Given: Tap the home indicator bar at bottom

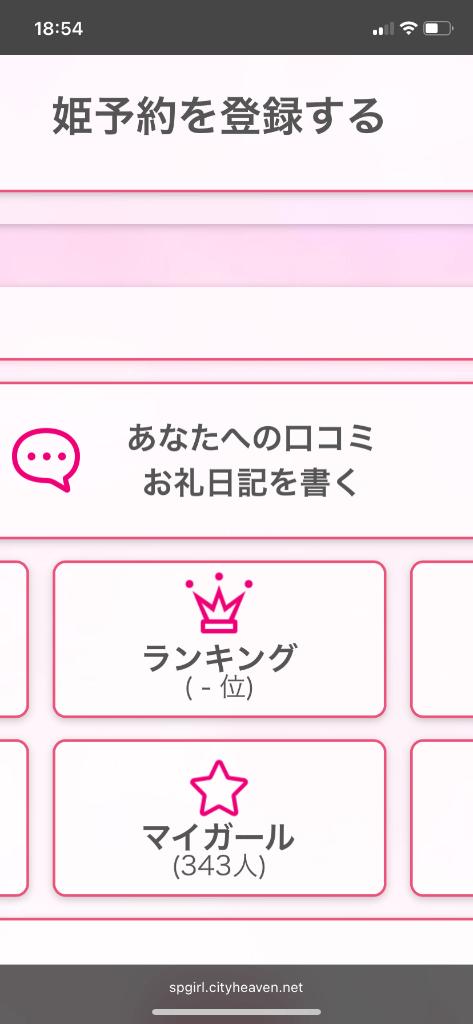Looking at the screenshot, I should [x=236, y=1012].
